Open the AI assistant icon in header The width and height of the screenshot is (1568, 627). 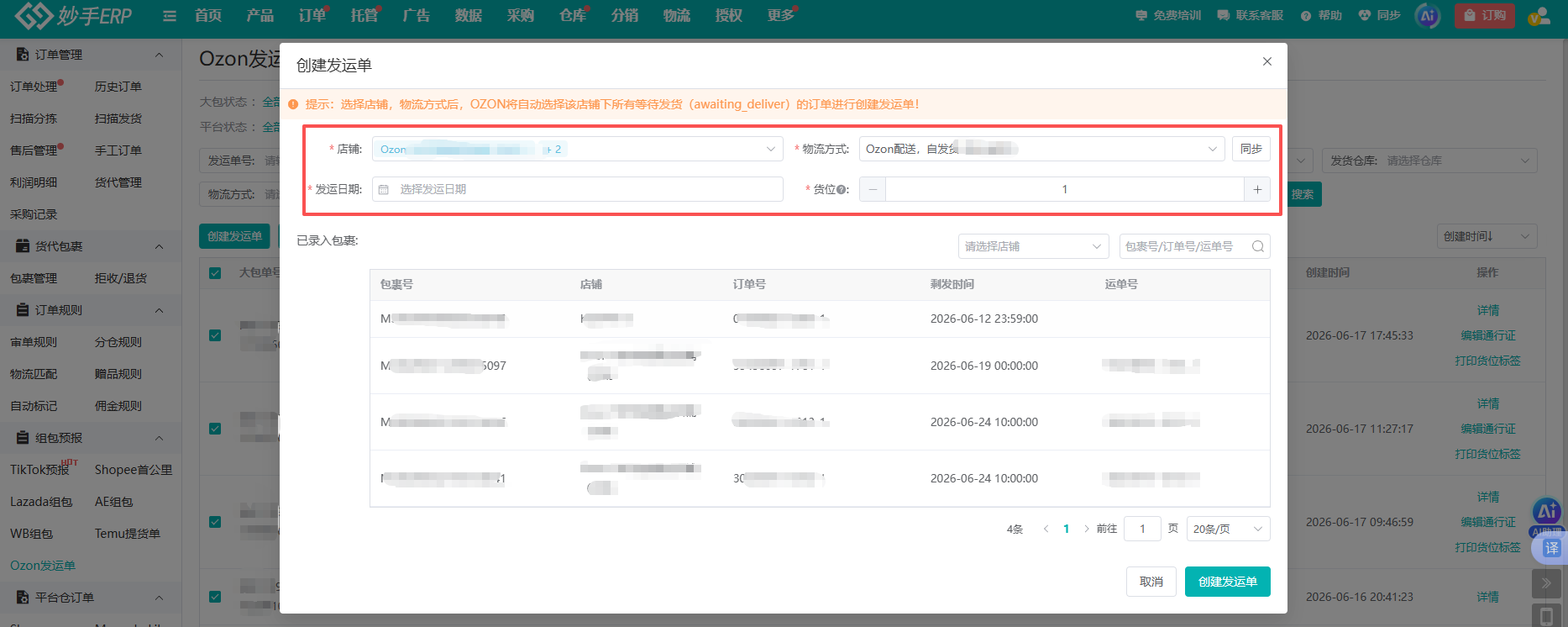(1427, 15)
